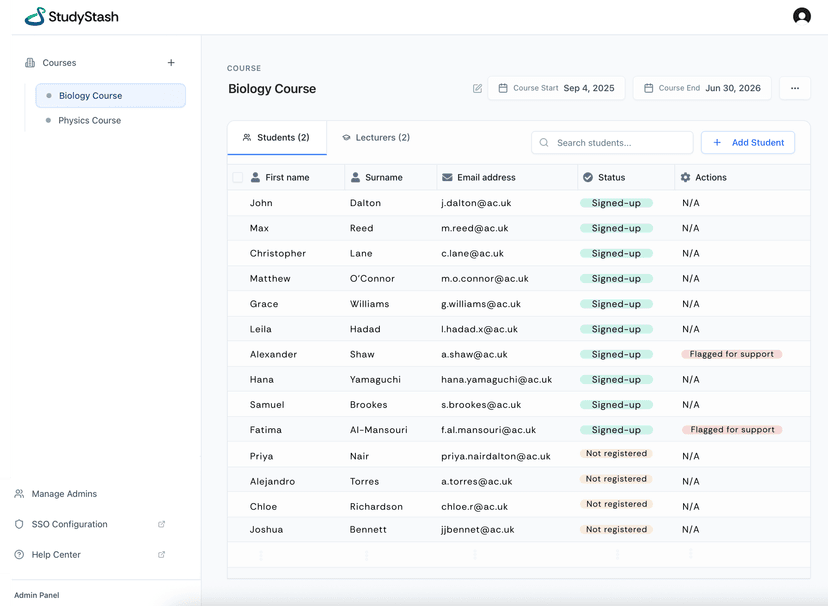
Task: Sort by the Status column header
Action: coord(611,177)
